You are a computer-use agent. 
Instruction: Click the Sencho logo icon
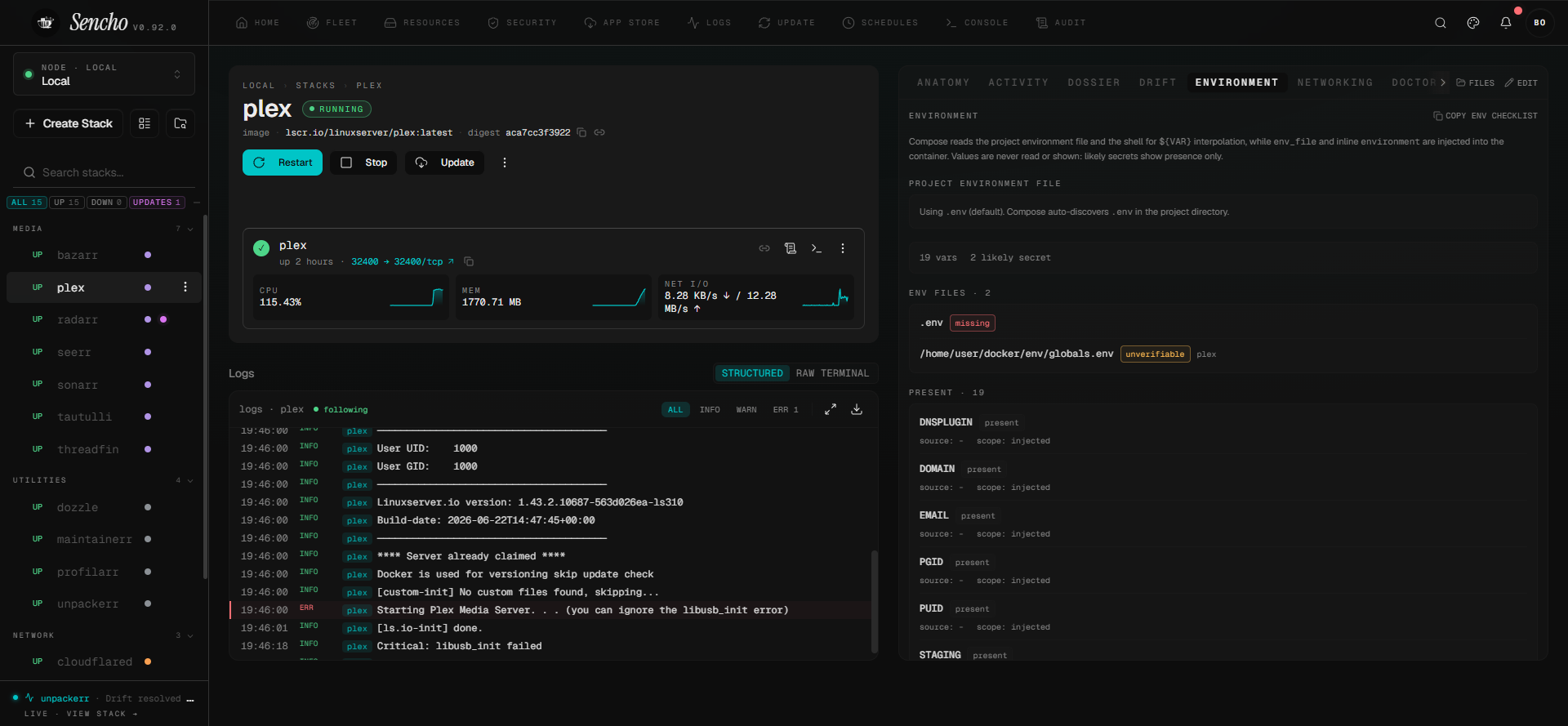point(46,22)
